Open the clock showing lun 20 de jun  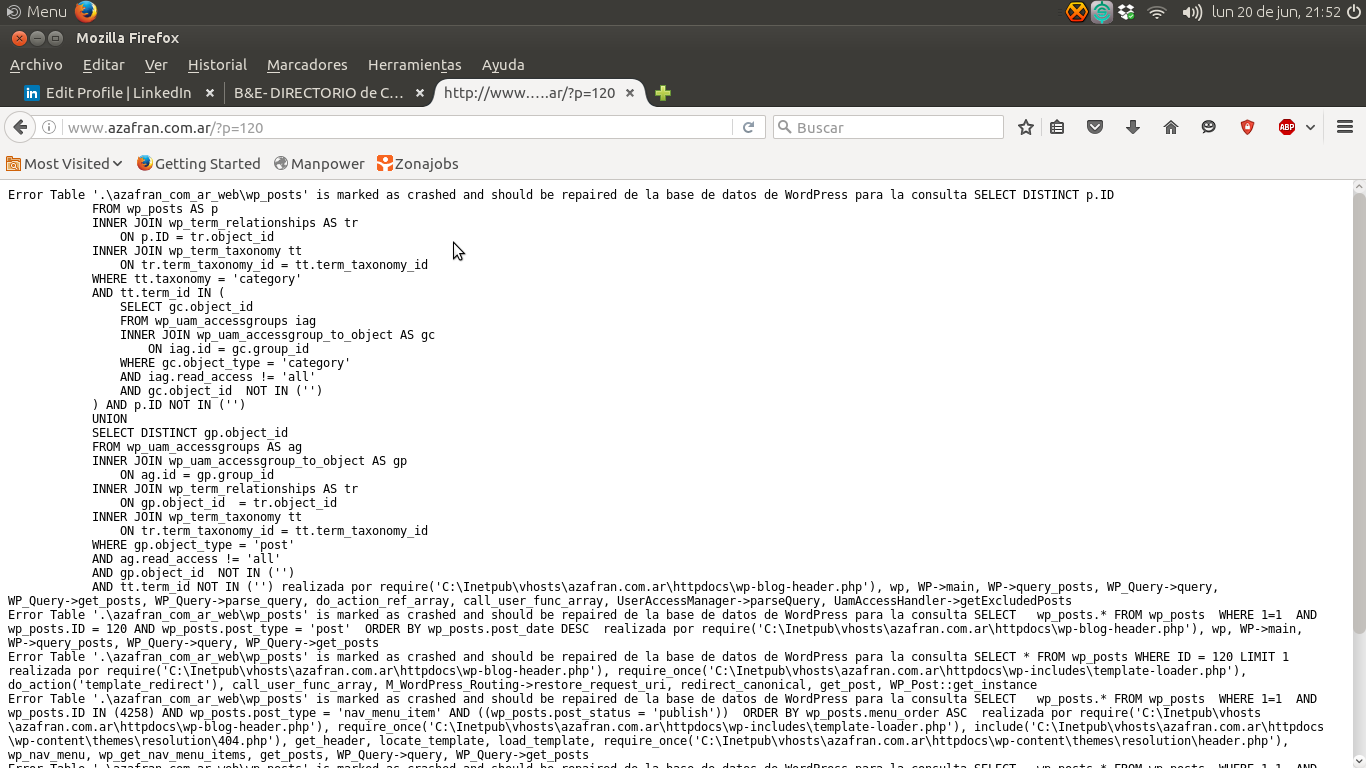pyautogui.click(x=1275, y=12)
